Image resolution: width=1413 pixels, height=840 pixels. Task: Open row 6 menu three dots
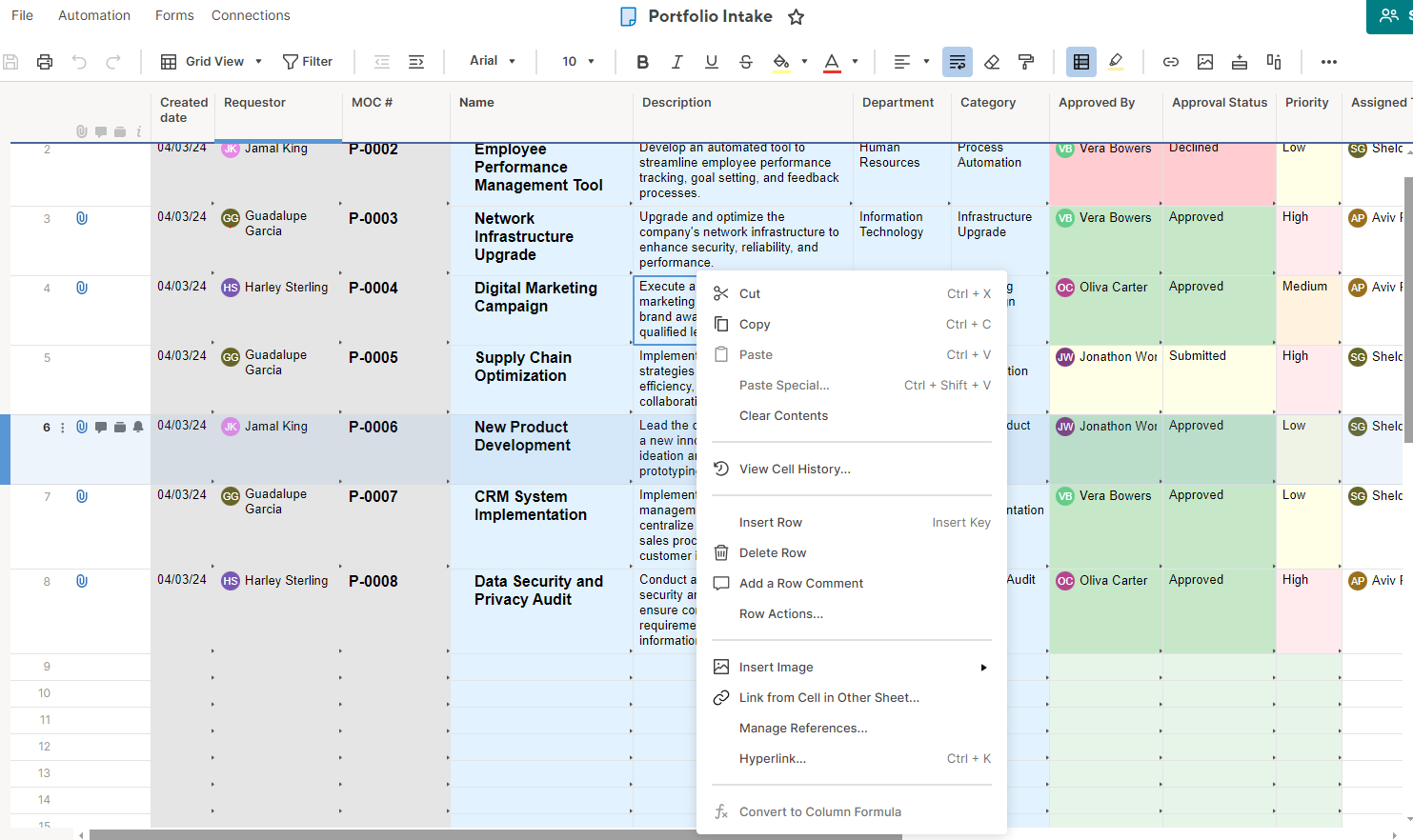point(63,428)
